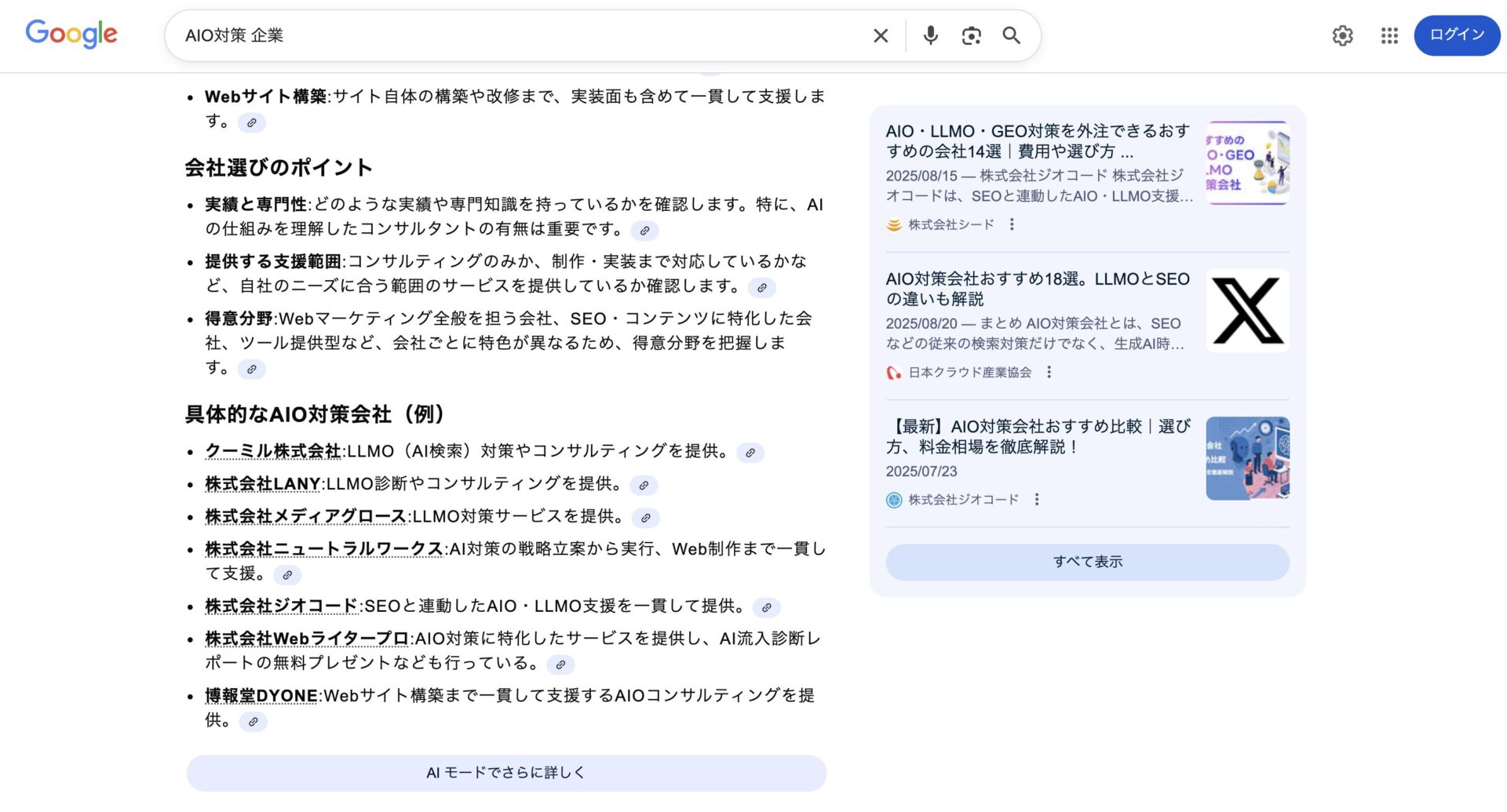Clear the search query with the X icon
The height and width of the screenshot is (812, 1507).
(x=881, y=35)
